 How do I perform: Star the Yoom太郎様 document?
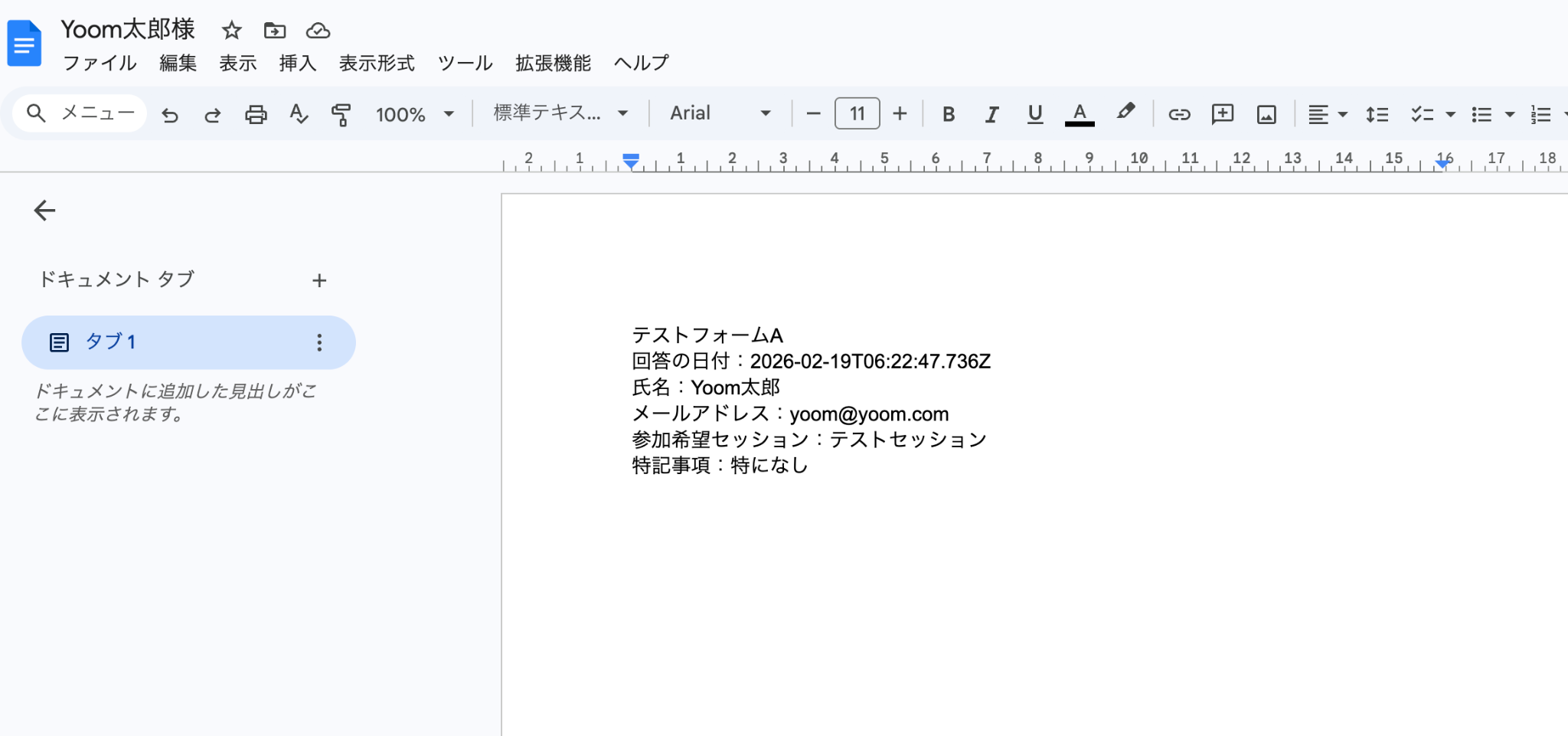tap(231, 31)
